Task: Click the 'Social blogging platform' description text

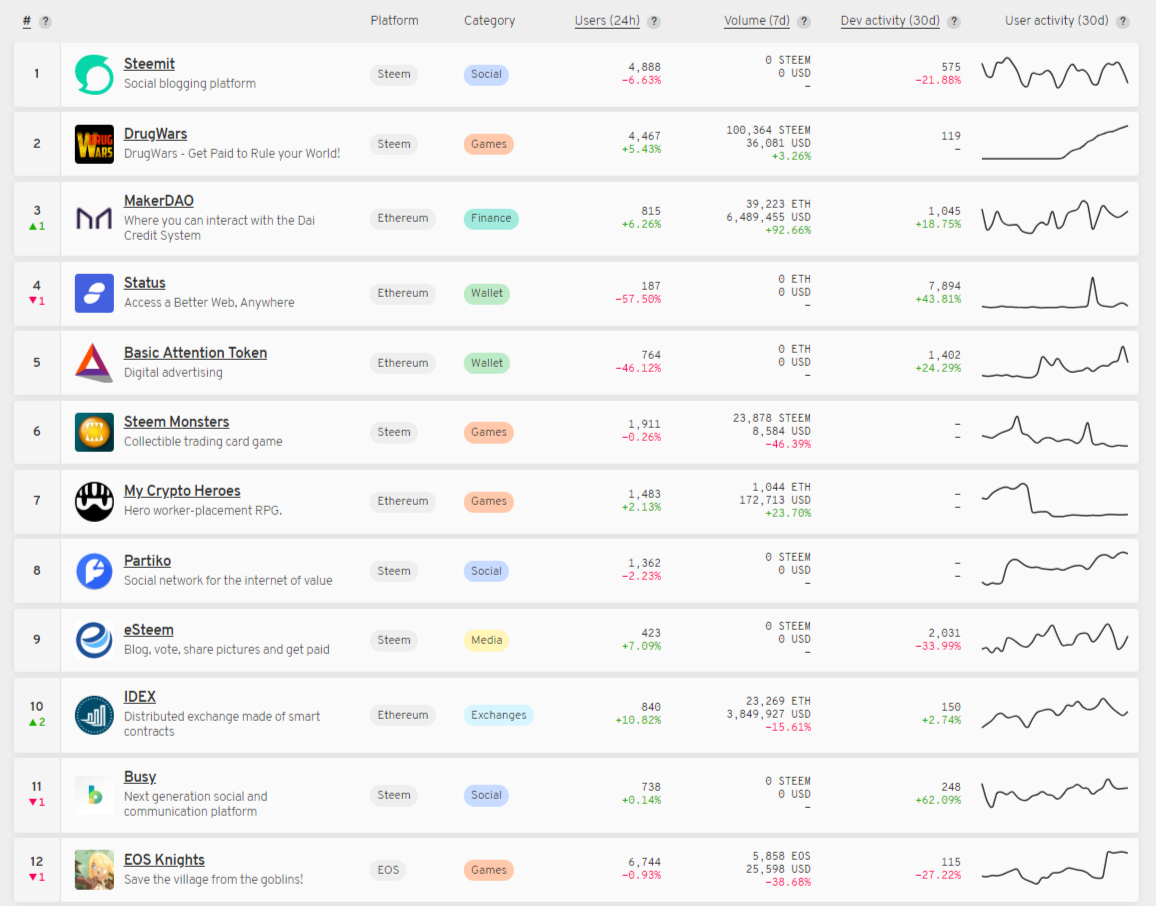Action: click(190, 84)
